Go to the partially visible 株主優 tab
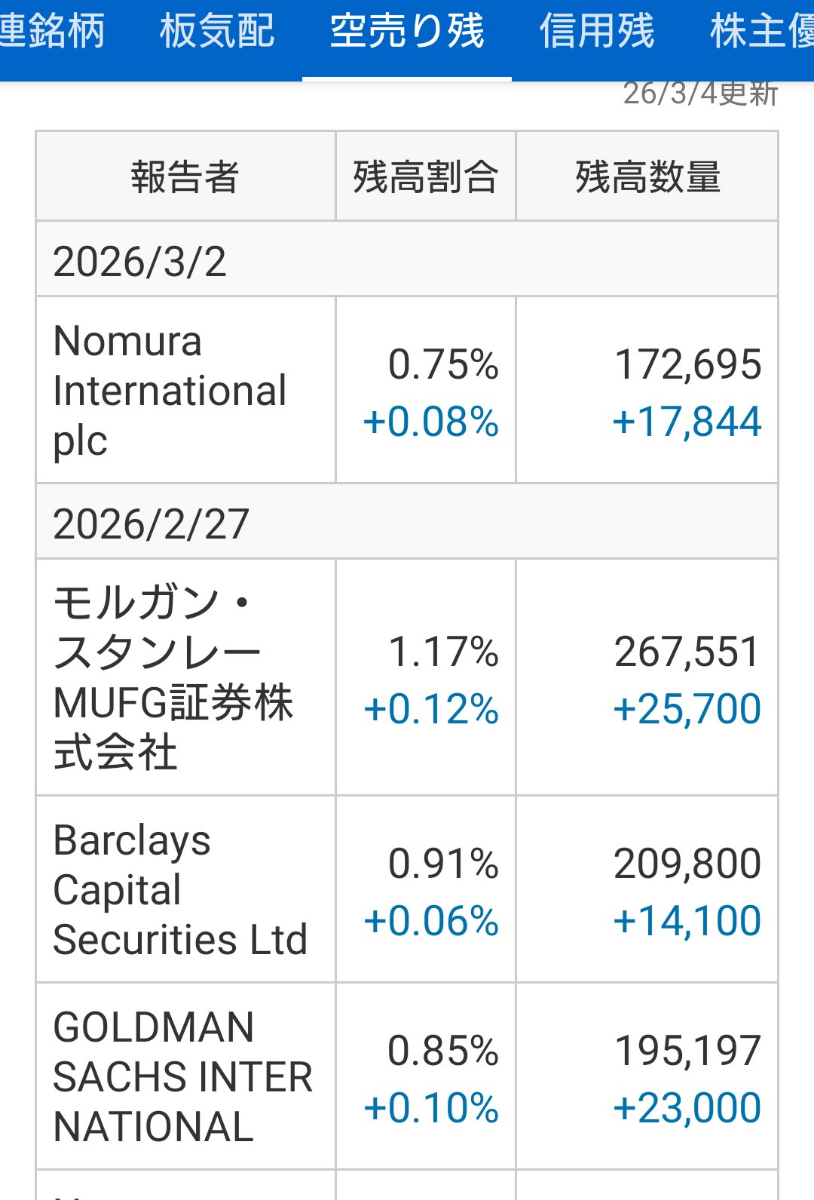The height and width of the screenshot is (1200, 814). tap(762, 32)
